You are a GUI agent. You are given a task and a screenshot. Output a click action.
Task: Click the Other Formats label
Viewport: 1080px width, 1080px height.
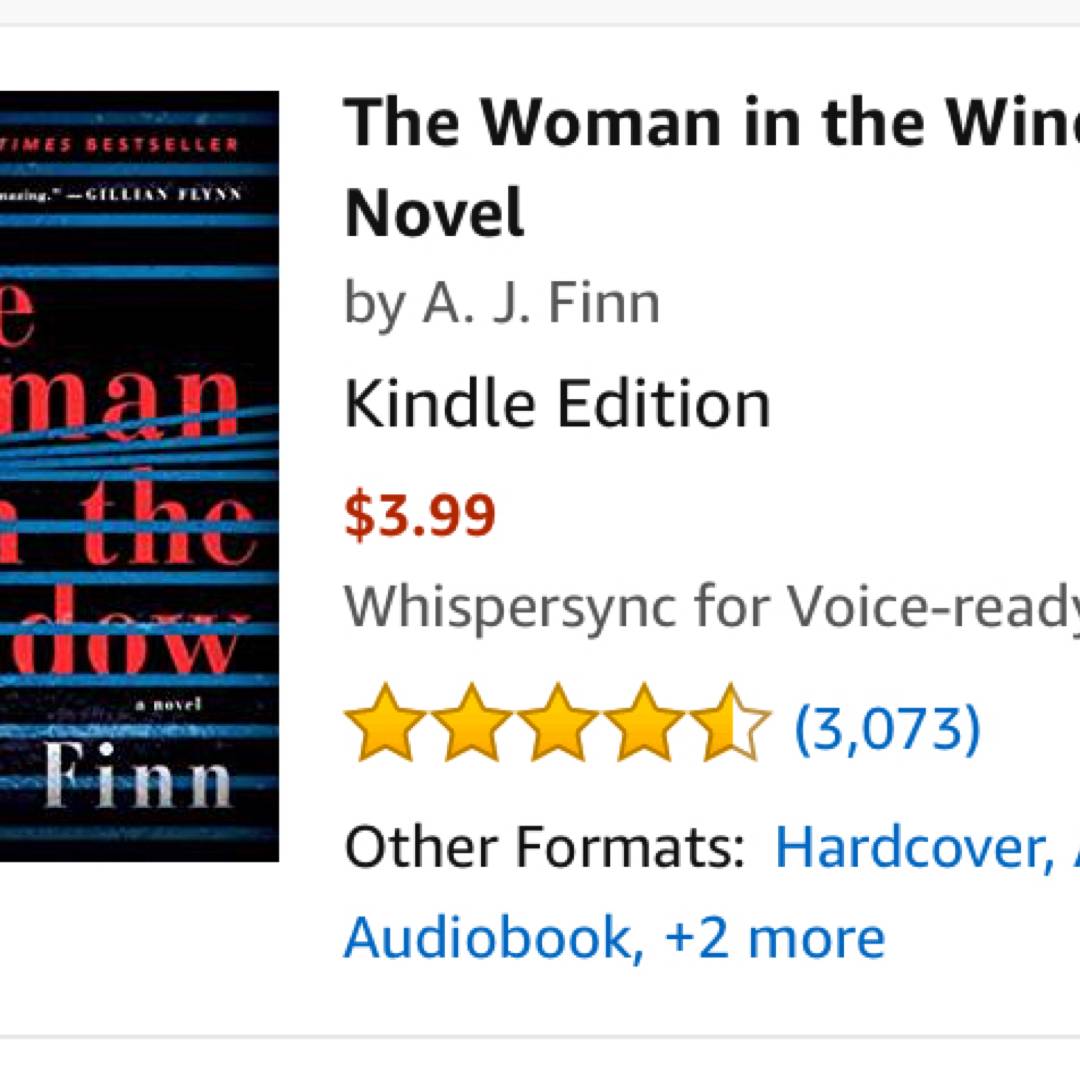coord(544,847)
